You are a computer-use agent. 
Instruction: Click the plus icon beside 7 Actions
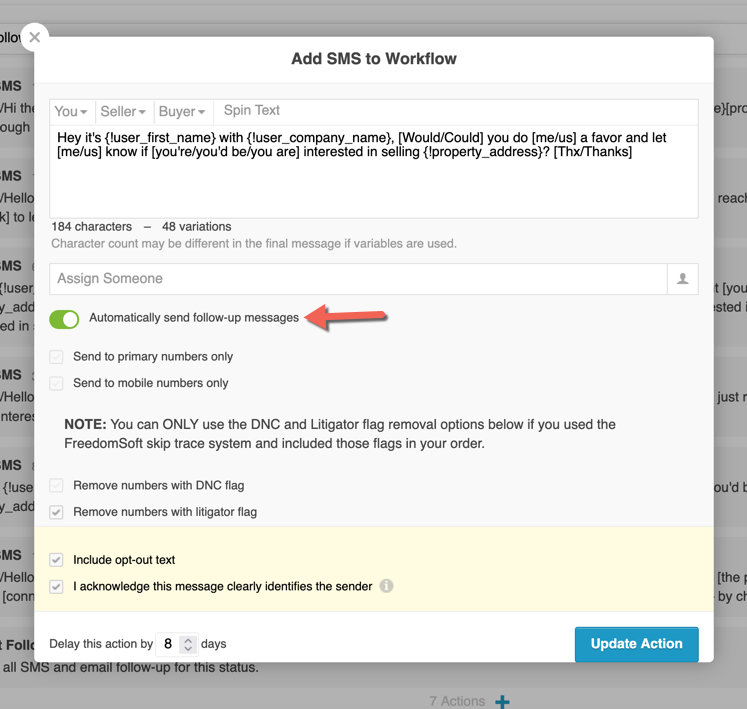pos(503,701)
